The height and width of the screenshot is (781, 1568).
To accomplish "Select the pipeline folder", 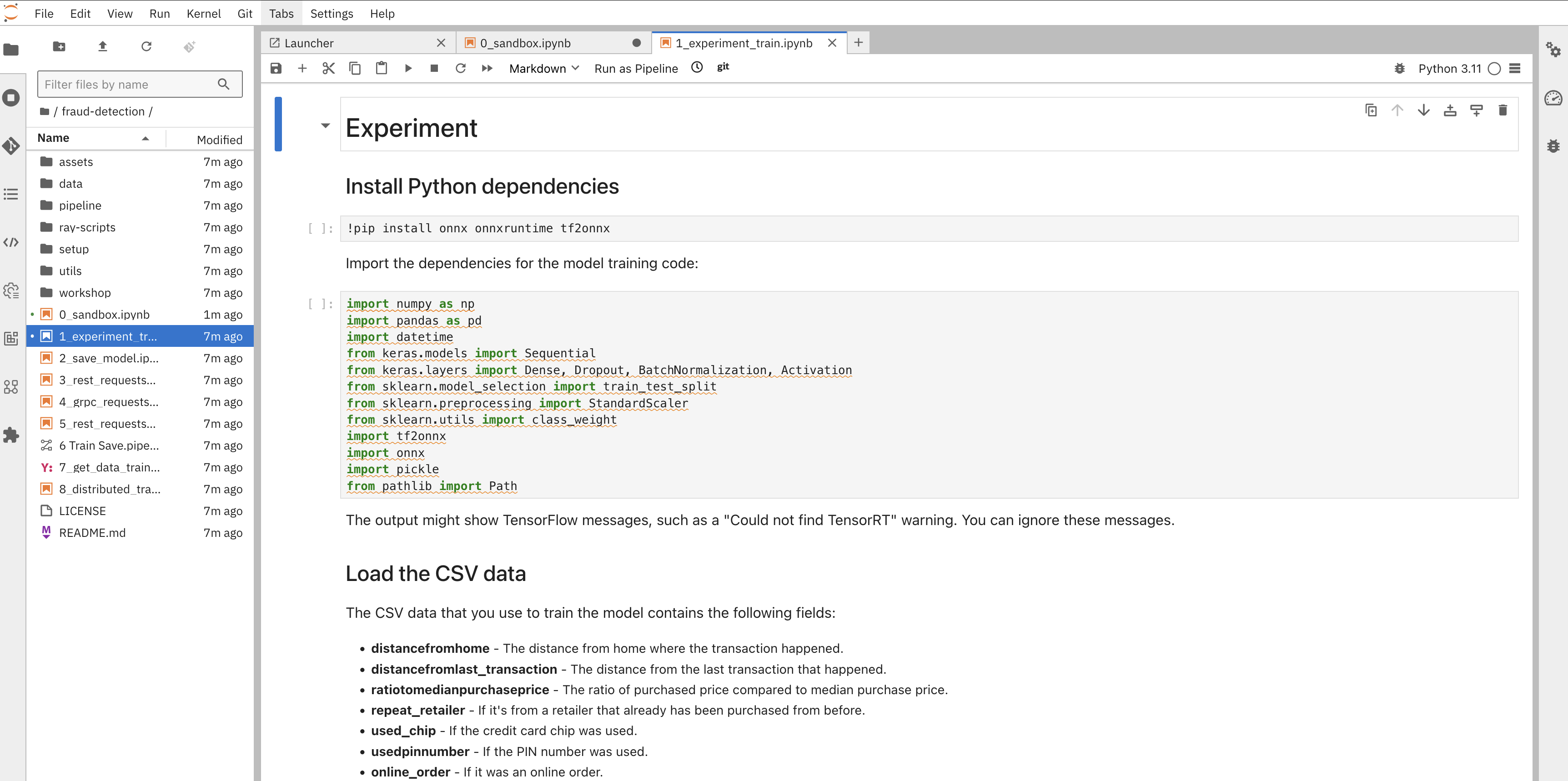I will coord(140,205).
